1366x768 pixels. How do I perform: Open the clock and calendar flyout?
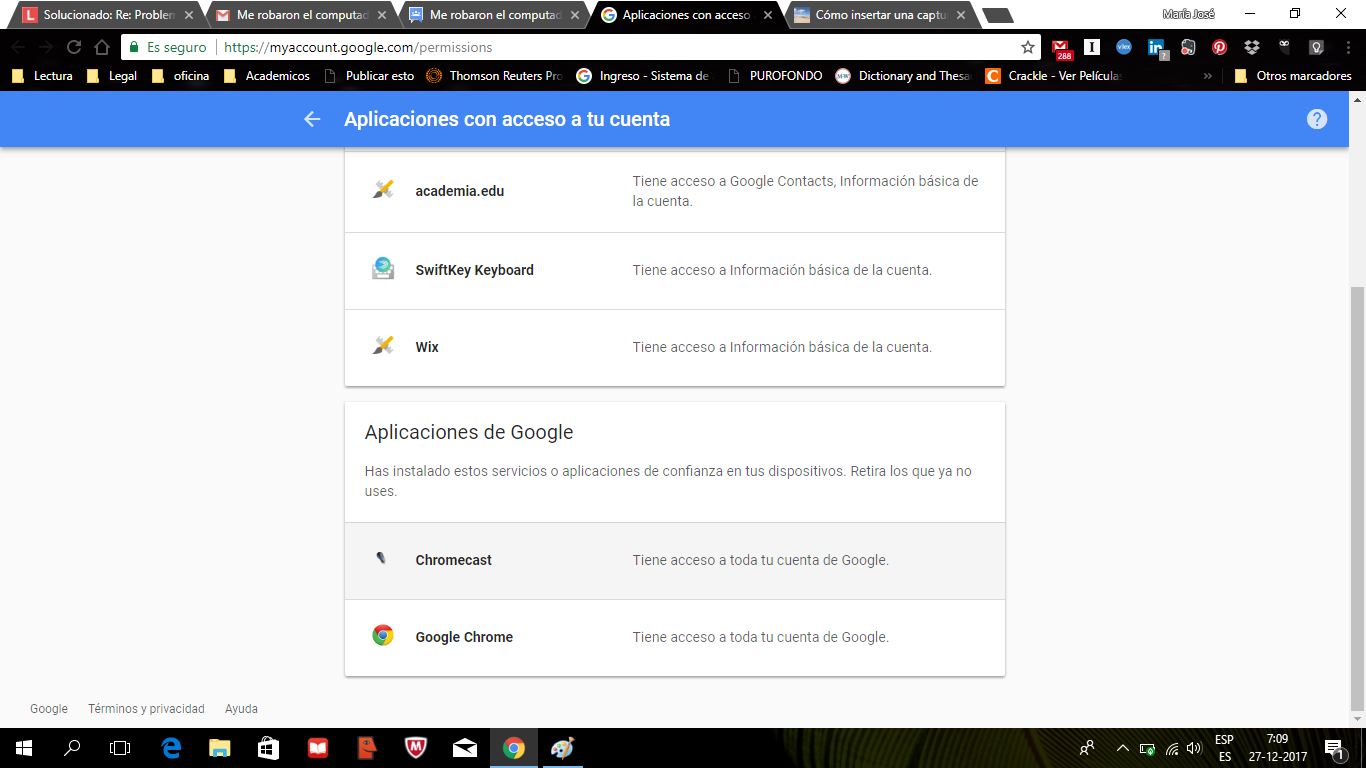pos(1277,748)
